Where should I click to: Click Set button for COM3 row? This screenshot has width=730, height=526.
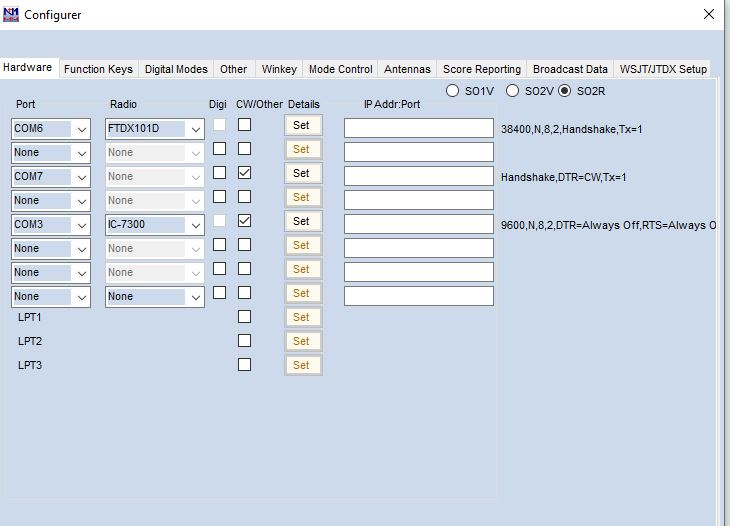click(x=301, y=221)
